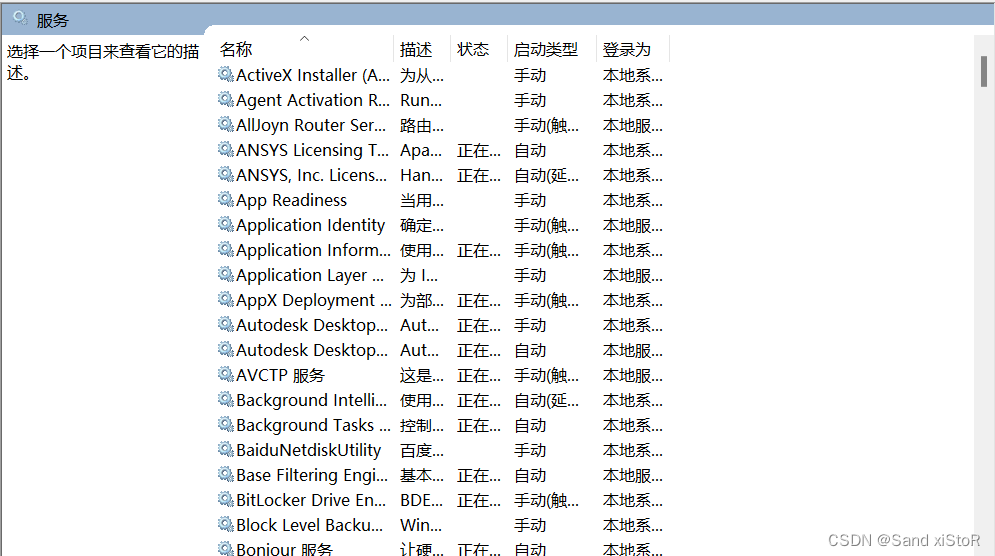Select the App Readiness service name
This screenshot has width=995, height=556.
[291, 201]
